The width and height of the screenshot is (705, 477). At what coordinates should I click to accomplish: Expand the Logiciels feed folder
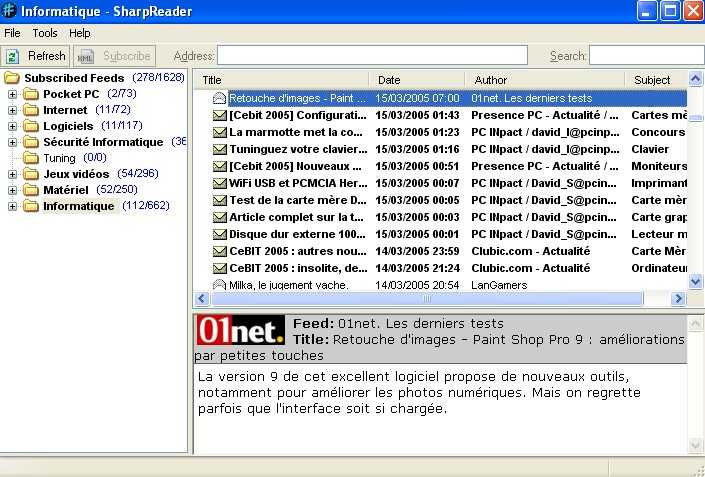click(13, 126)
